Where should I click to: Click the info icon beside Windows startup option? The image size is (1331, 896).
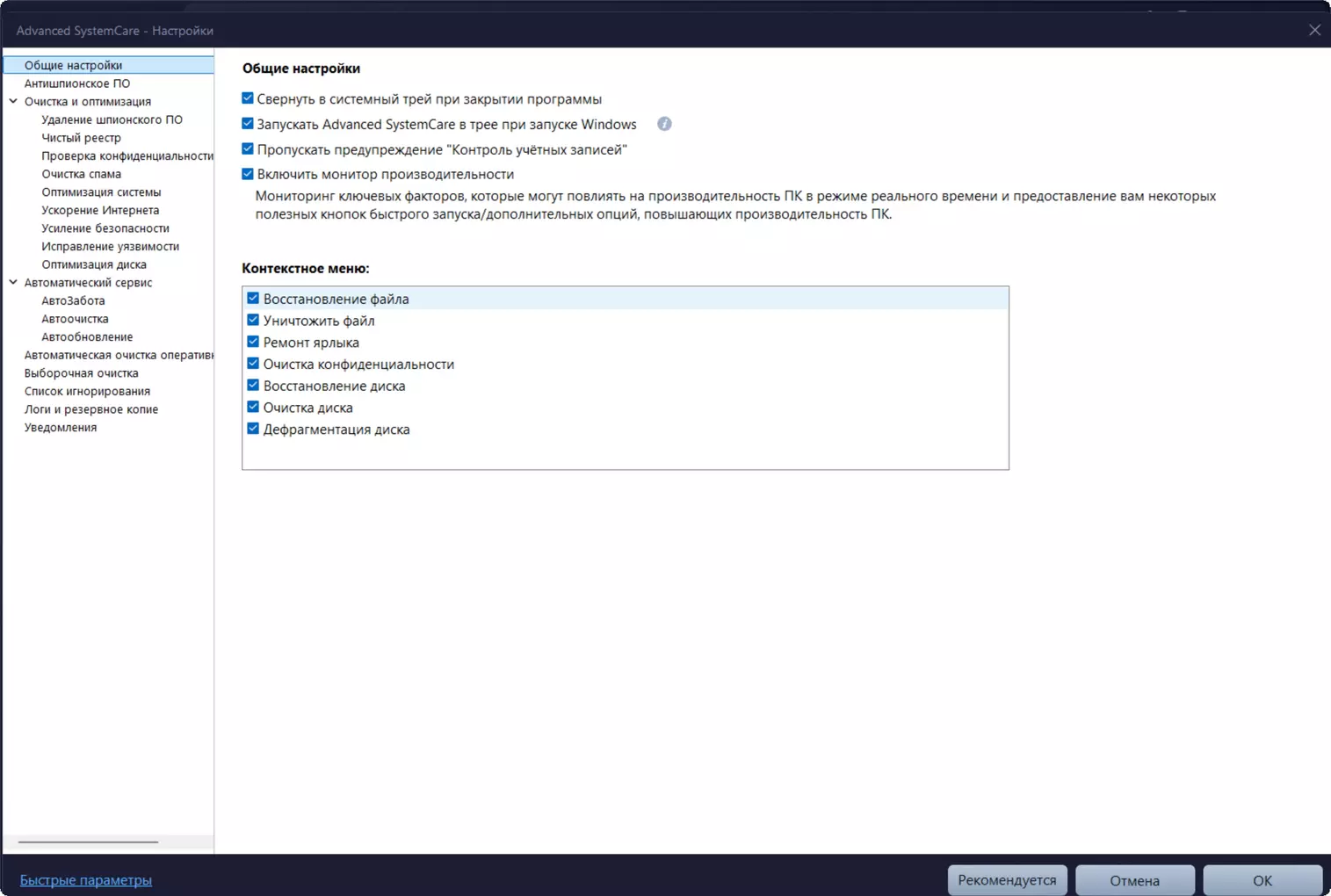click(664, 124)
